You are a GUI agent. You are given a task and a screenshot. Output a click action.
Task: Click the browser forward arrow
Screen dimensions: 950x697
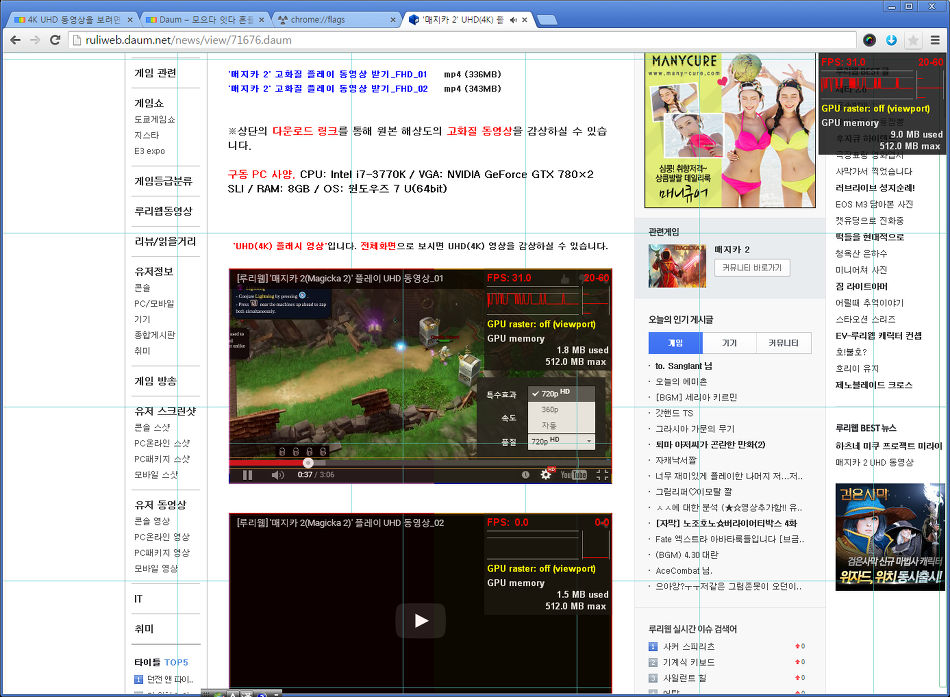[x=35, y=40]
